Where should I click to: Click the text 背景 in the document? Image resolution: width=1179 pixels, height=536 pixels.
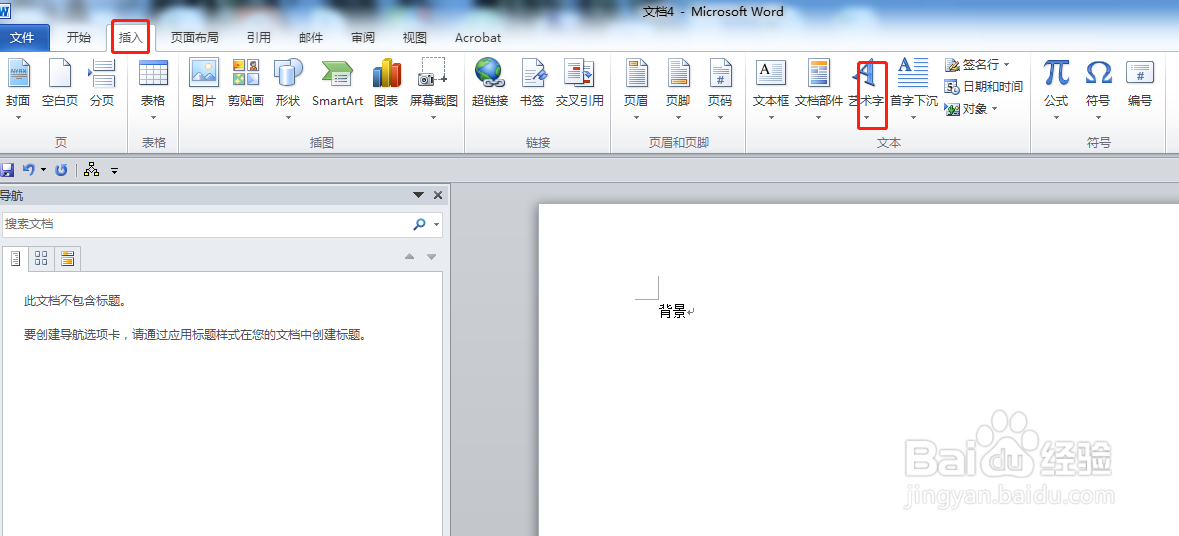coord(673,311)
